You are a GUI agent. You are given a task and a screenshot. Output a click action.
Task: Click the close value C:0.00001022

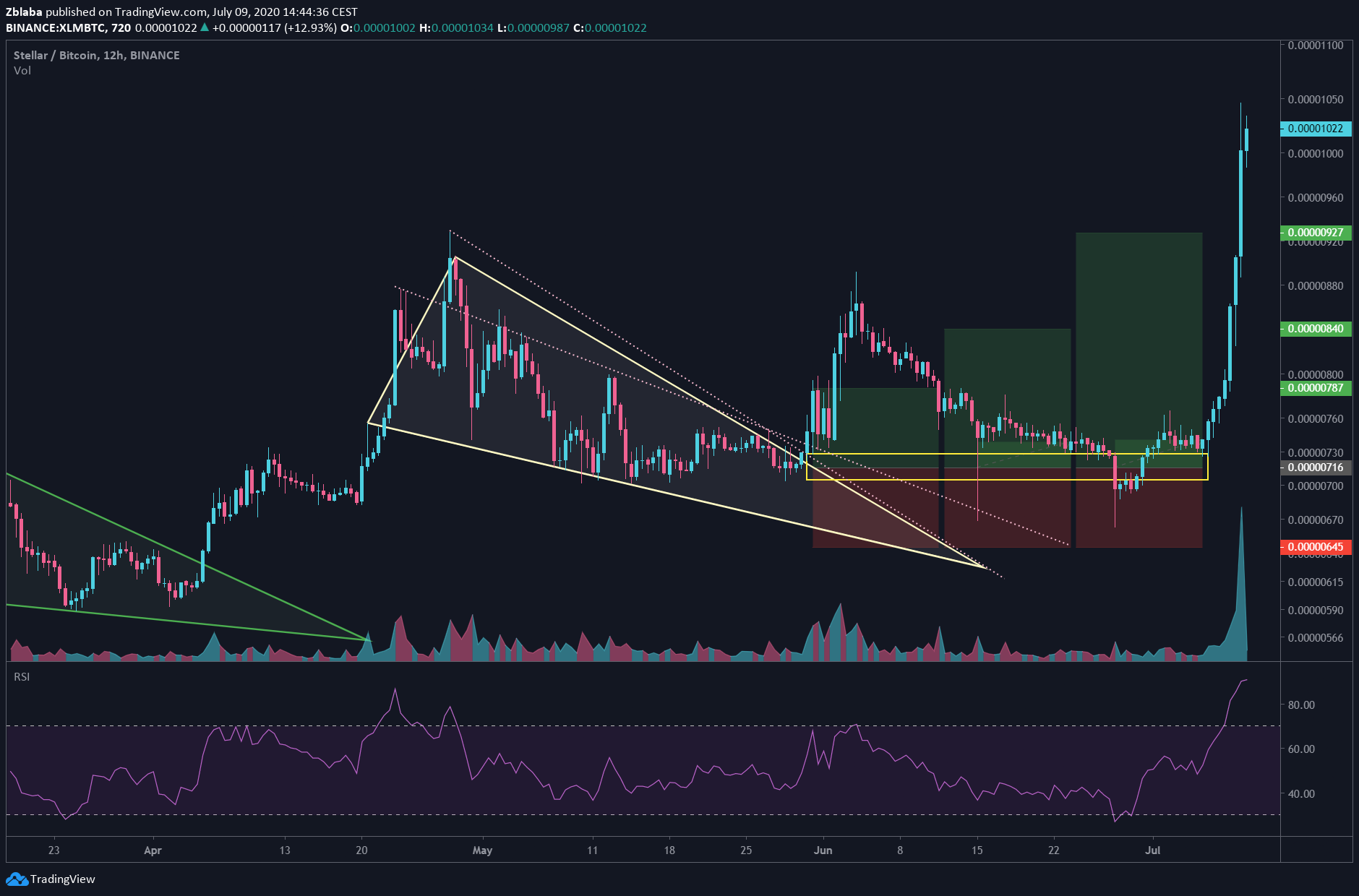click(x=610, y=27)
